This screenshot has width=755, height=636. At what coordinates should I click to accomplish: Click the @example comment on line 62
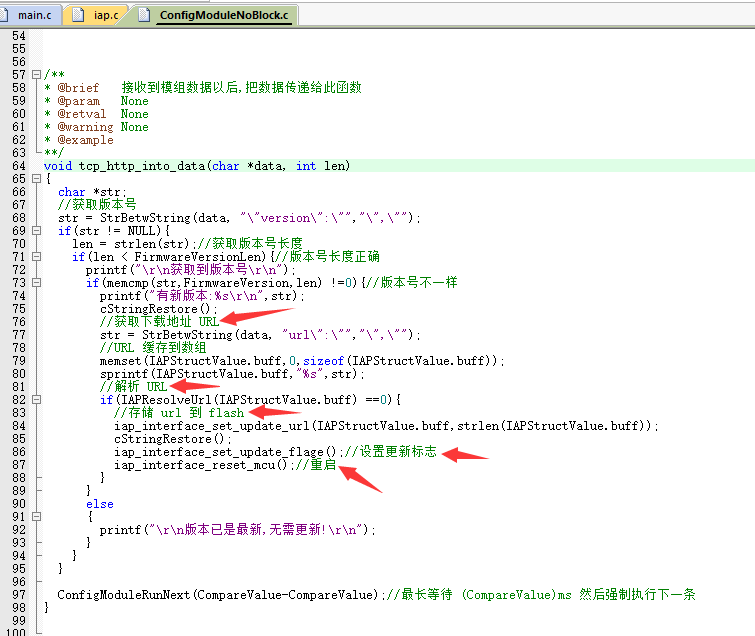click(79, 140)
